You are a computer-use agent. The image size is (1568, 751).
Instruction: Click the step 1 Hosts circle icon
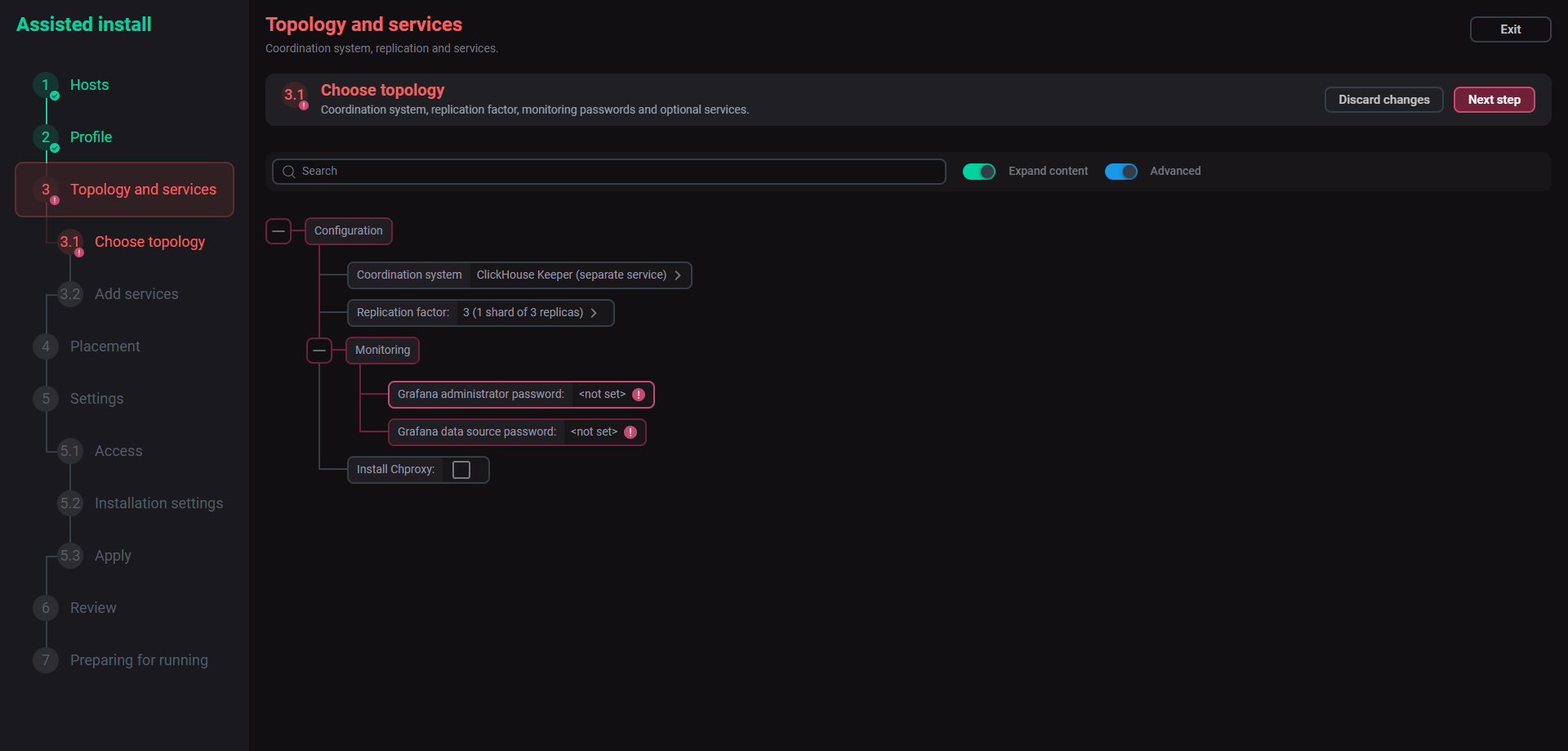coord(46,85)
